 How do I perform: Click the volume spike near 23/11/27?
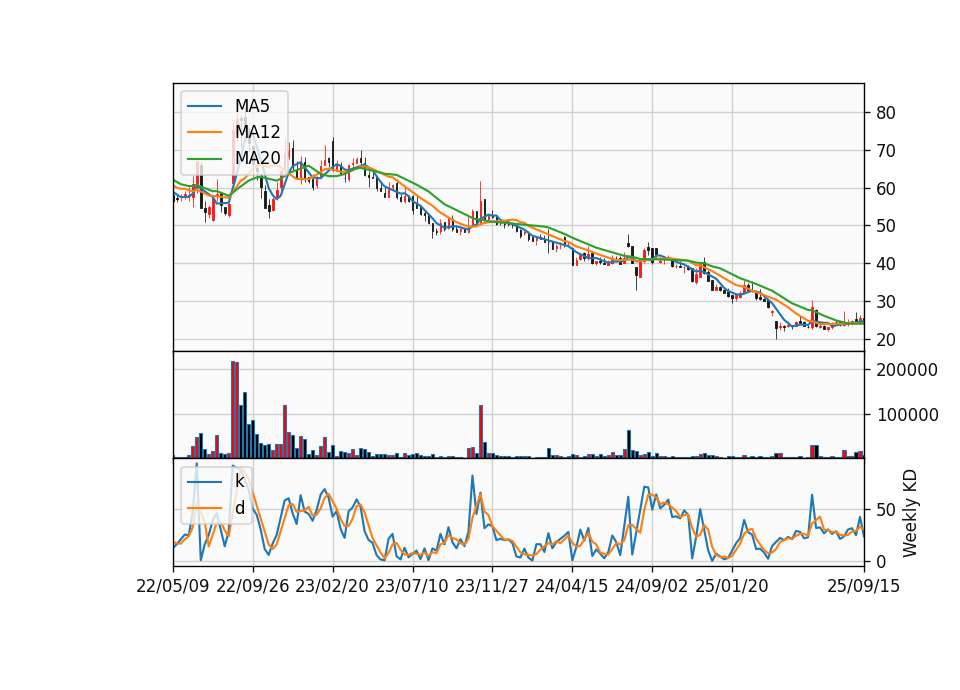tap(481, 432)
